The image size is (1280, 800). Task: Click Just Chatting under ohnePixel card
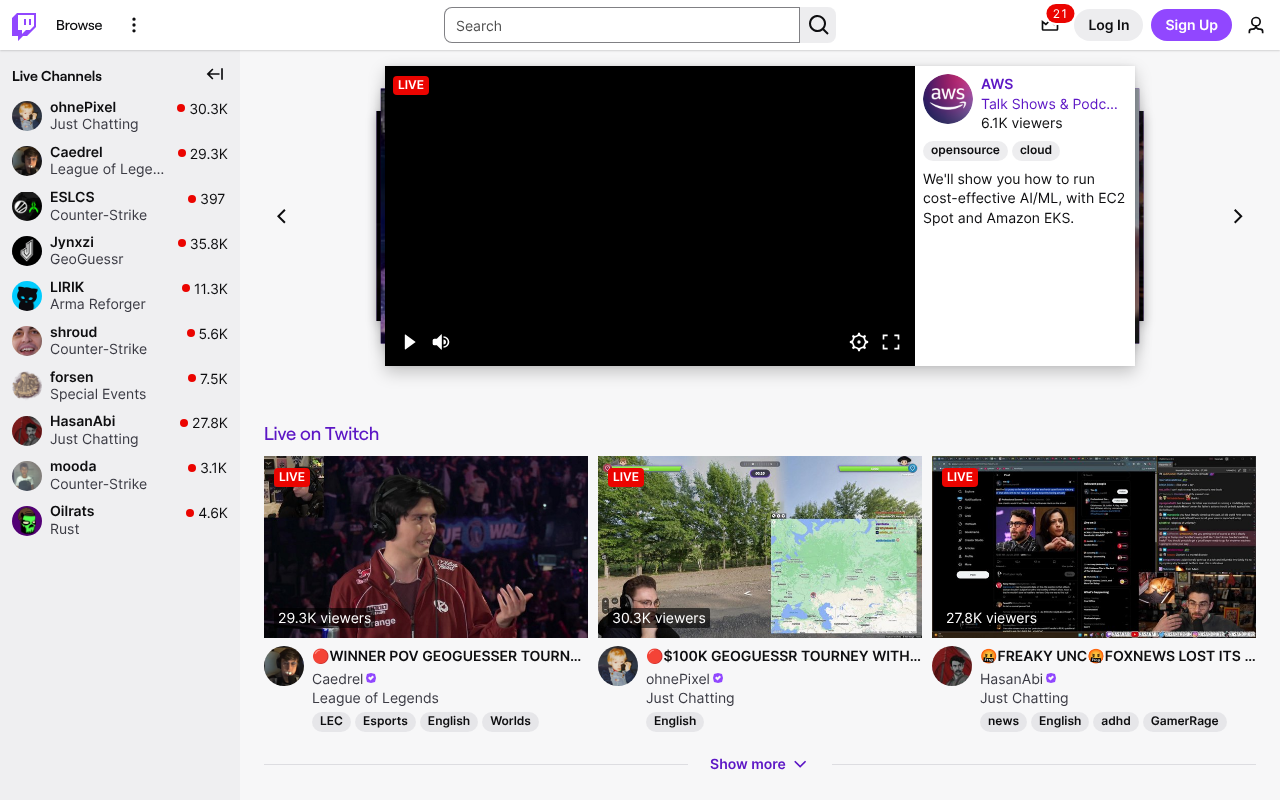click(x=690, y=698)
